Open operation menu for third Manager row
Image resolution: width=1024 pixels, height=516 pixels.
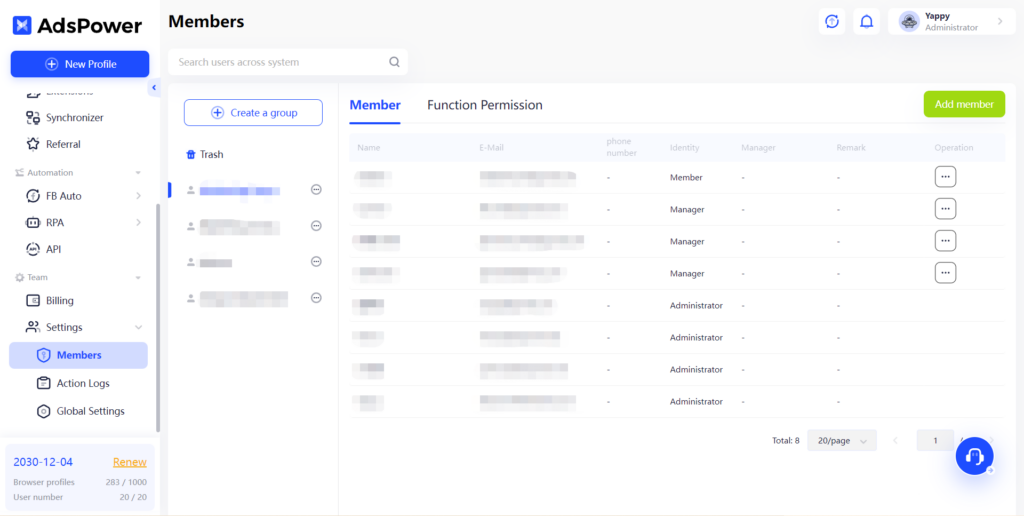(945, 272)
